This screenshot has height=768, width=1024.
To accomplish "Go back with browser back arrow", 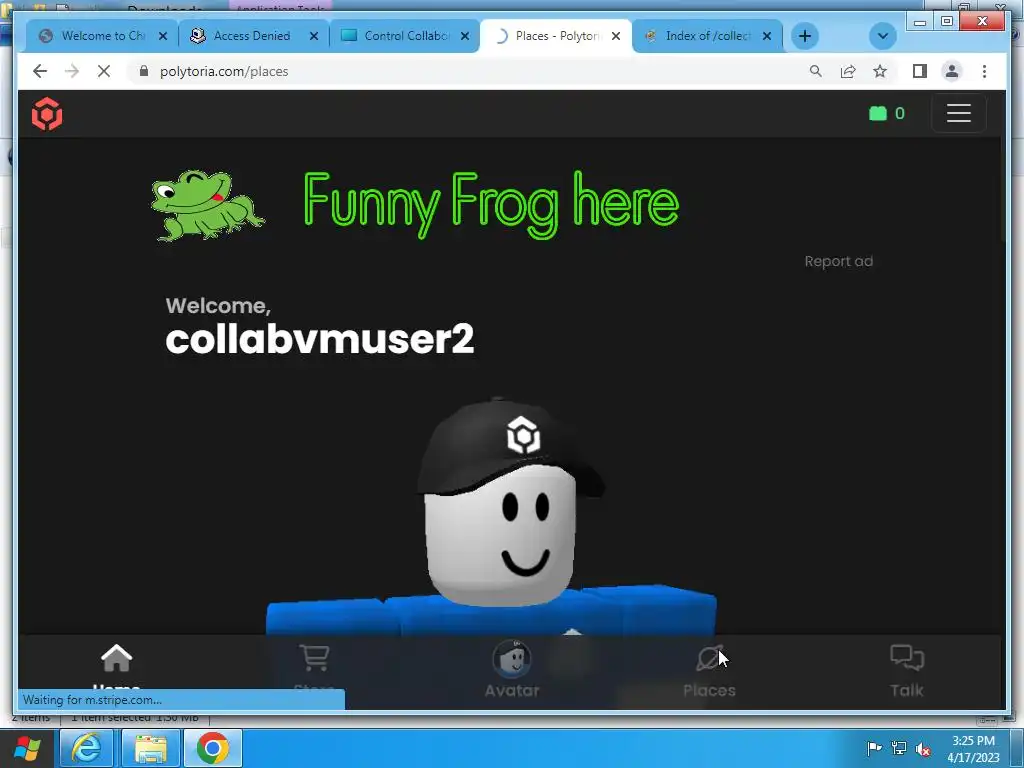I will click(40, 71).
